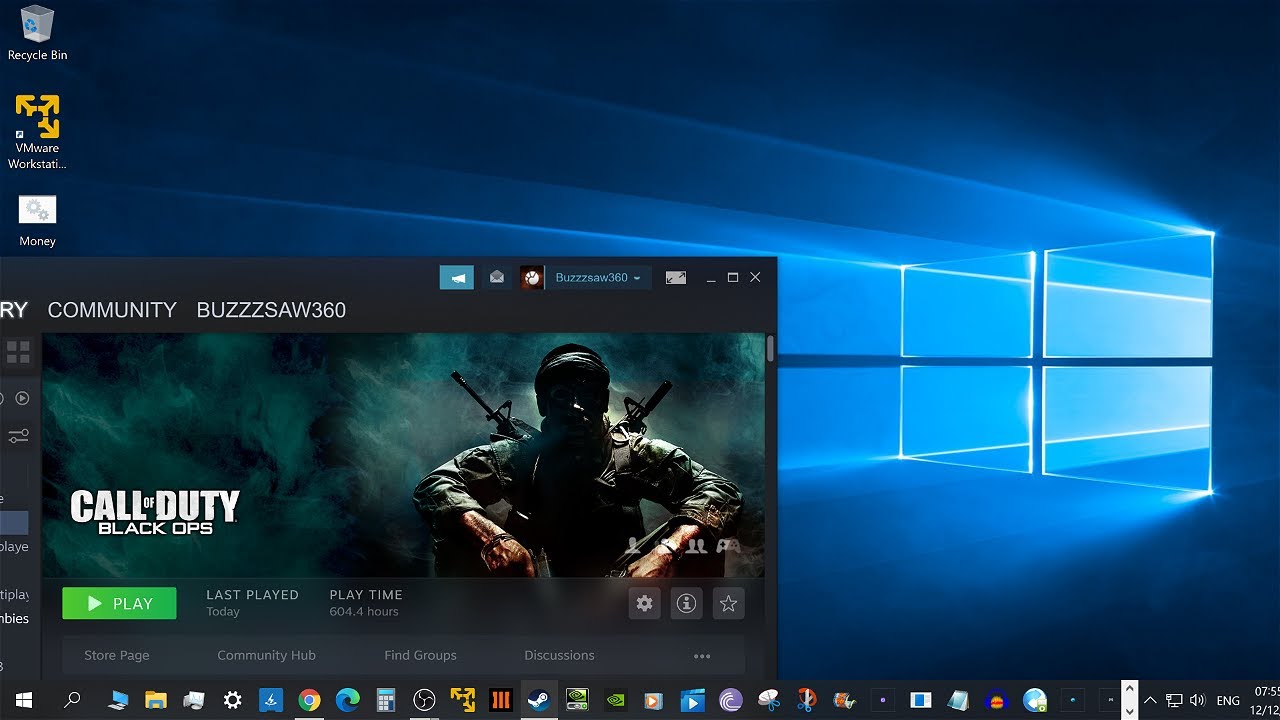Open VMware icon in taskbar
The image size is (1280, 720).
click(462, 700)
